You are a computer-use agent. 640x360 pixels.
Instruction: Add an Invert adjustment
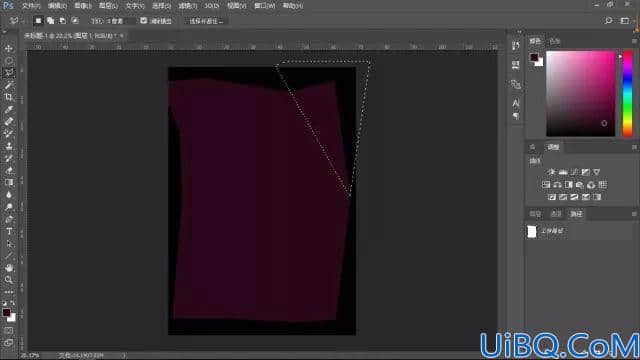click(x=552, y=197)
